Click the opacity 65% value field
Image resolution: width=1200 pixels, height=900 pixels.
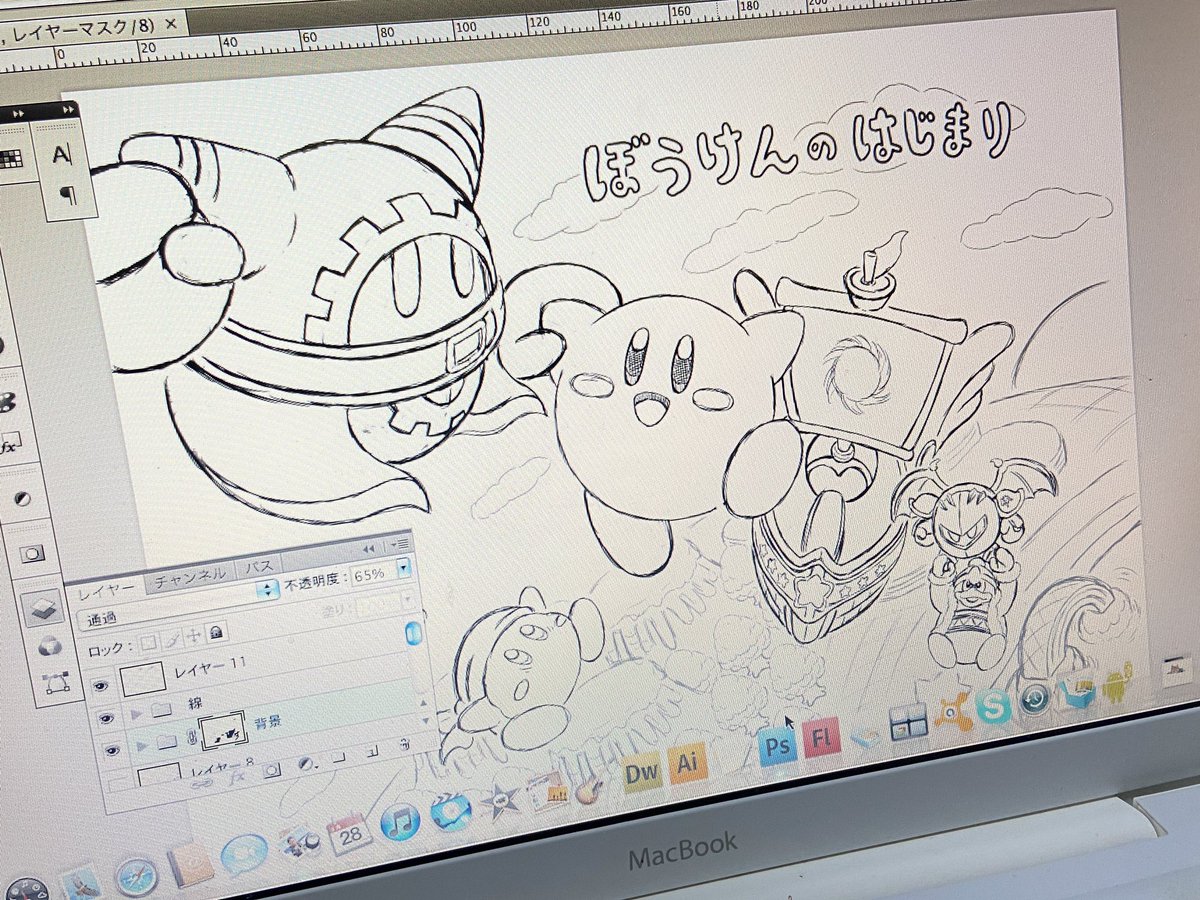click(x=371, y=574)
